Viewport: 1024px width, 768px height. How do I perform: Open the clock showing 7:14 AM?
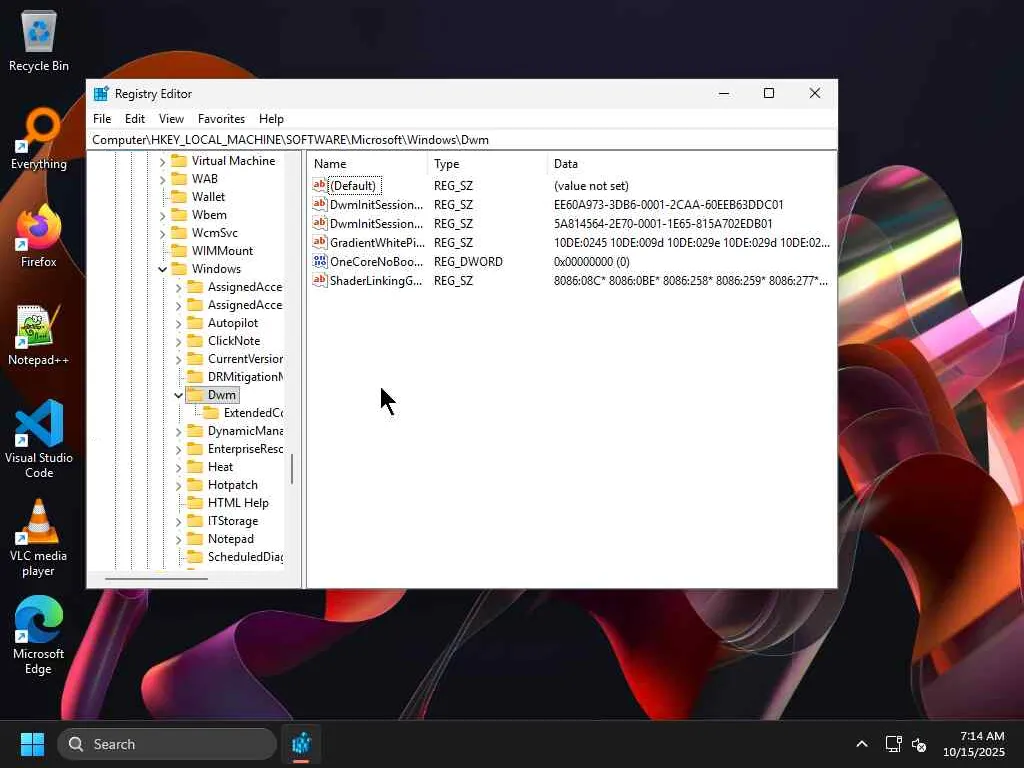coord(974,744)
